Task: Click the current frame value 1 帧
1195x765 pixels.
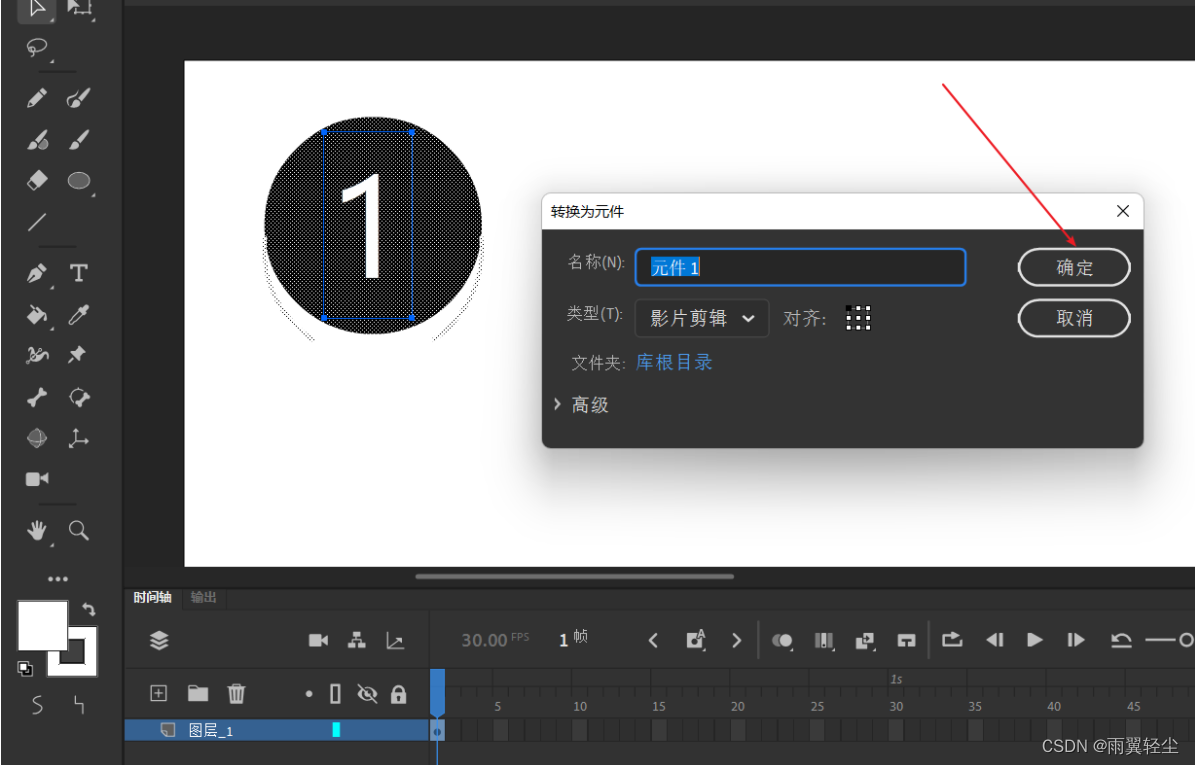Action: [573, 639]
